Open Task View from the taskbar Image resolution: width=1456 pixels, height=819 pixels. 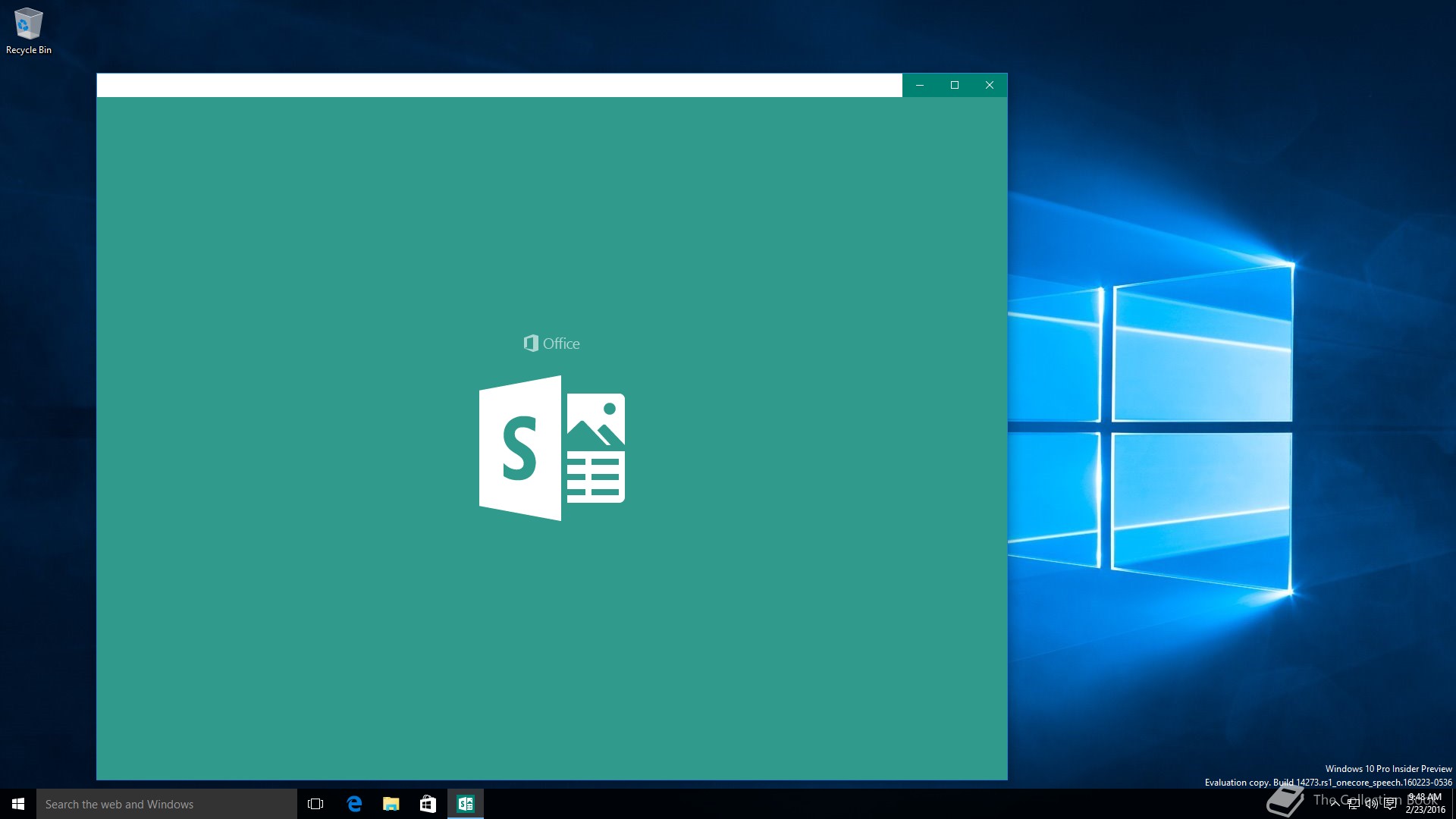point(315,804)
